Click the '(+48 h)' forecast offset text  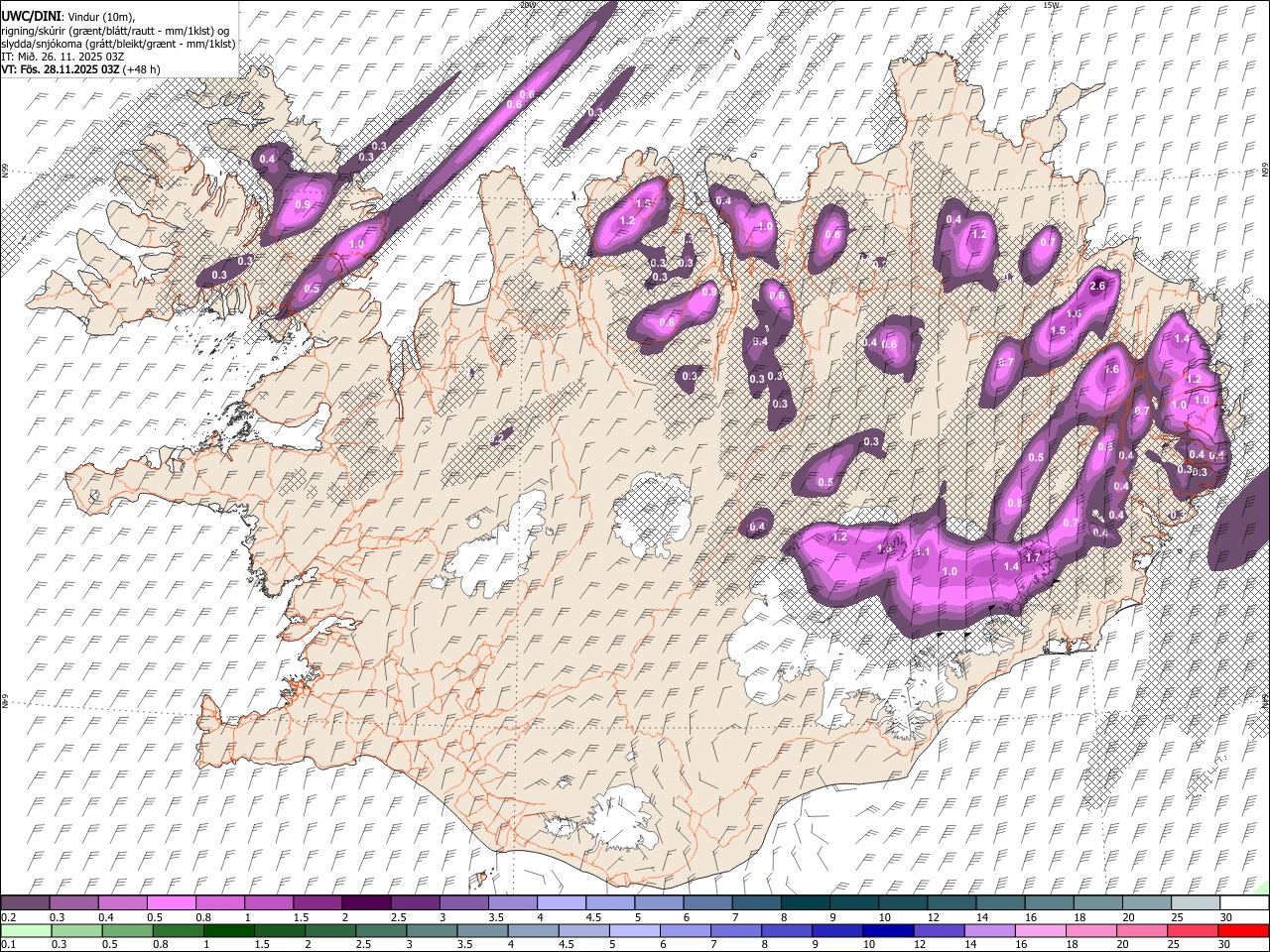pyautogui.click(x=142, y=69)
